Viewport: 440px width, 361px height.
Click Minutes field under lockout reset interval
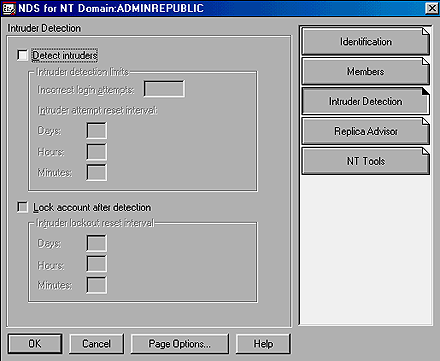pyautogui.click(x=97, y=285)
